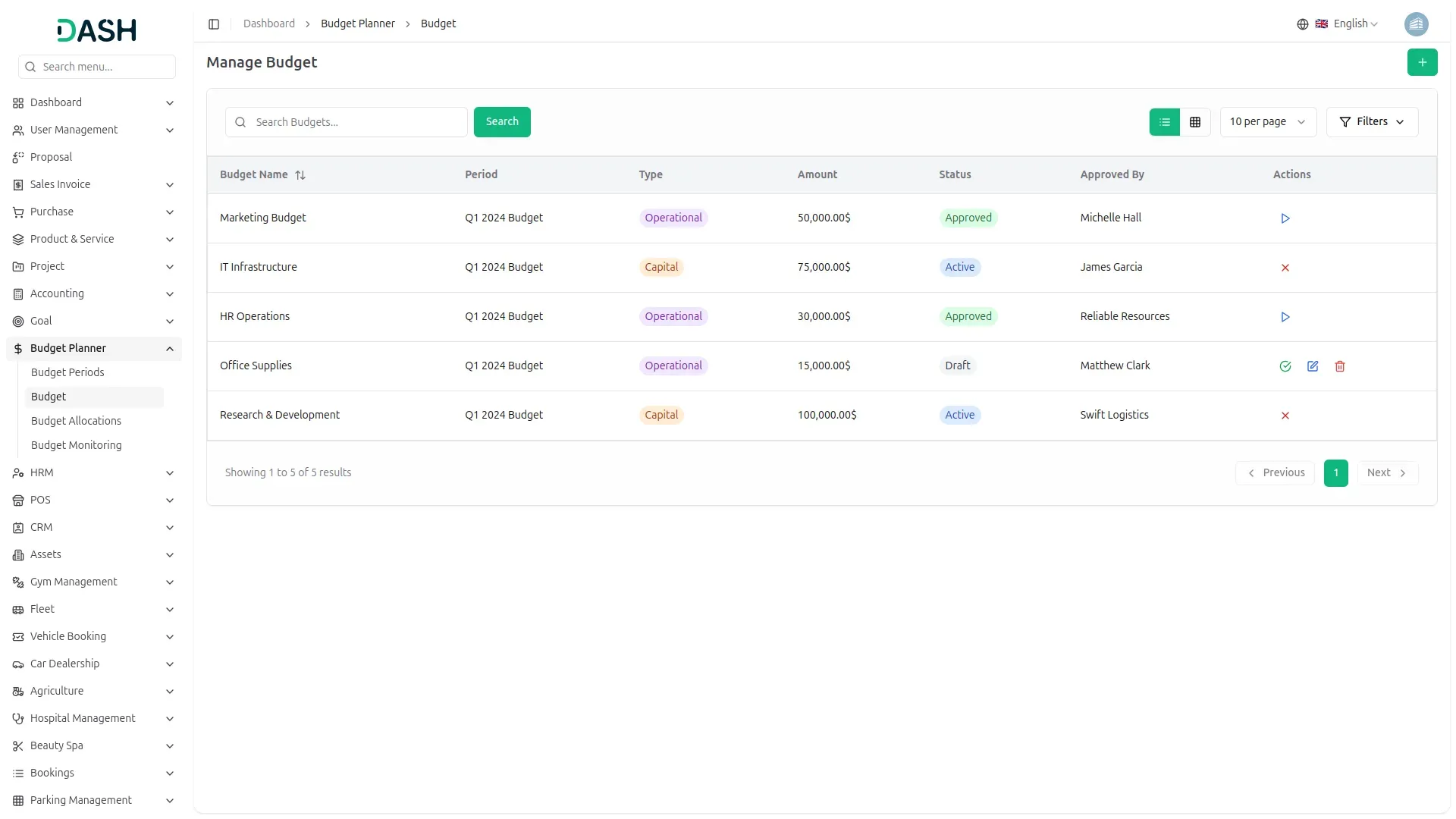The height and width of the screenshot is (819, 1456).
Task: Switch to list view
Action: [x=1164, y=122]
